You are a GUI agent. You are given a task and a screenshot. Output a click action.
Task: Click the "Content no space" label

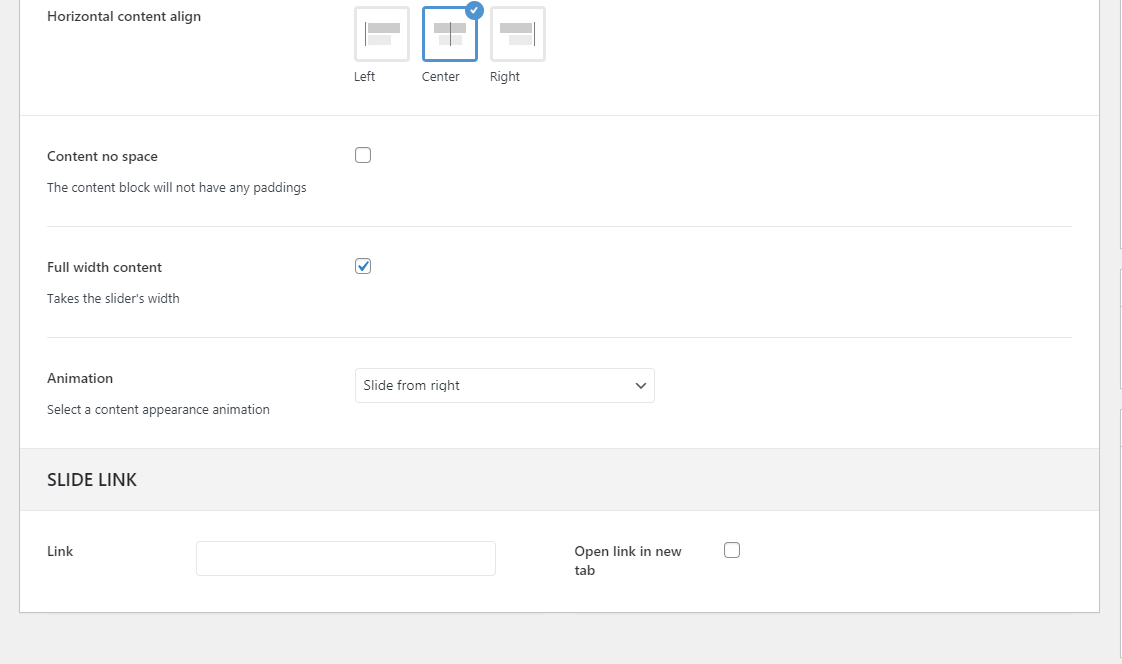(x=102, y=157)
